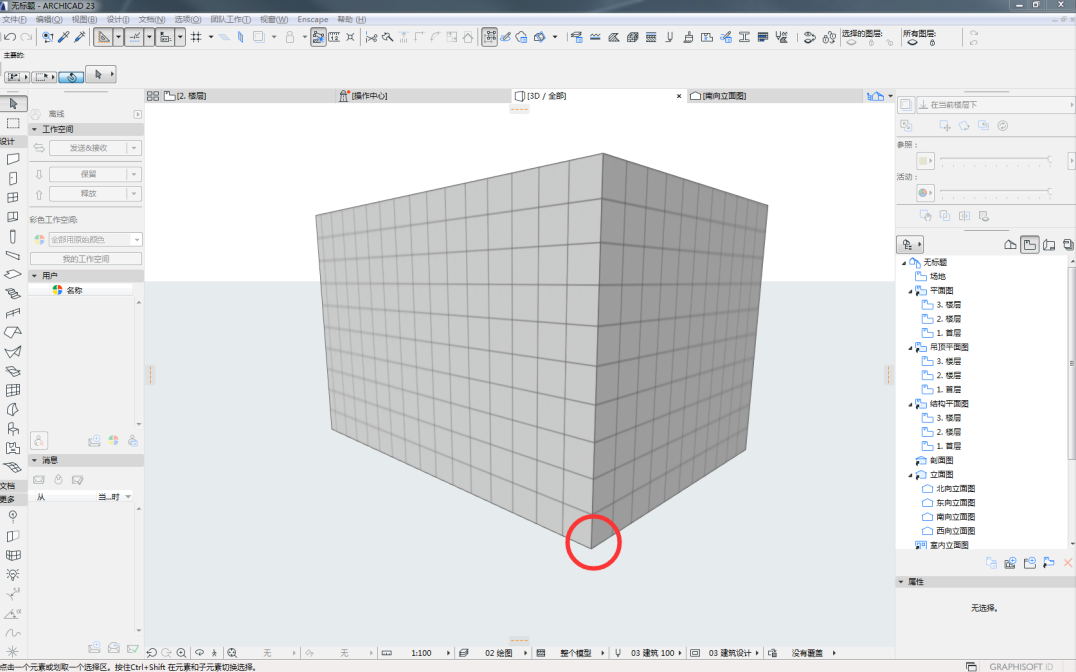Open the 编辑(O) menu
This screenshot has height=672, width=1076.
(x=49, y=19)
